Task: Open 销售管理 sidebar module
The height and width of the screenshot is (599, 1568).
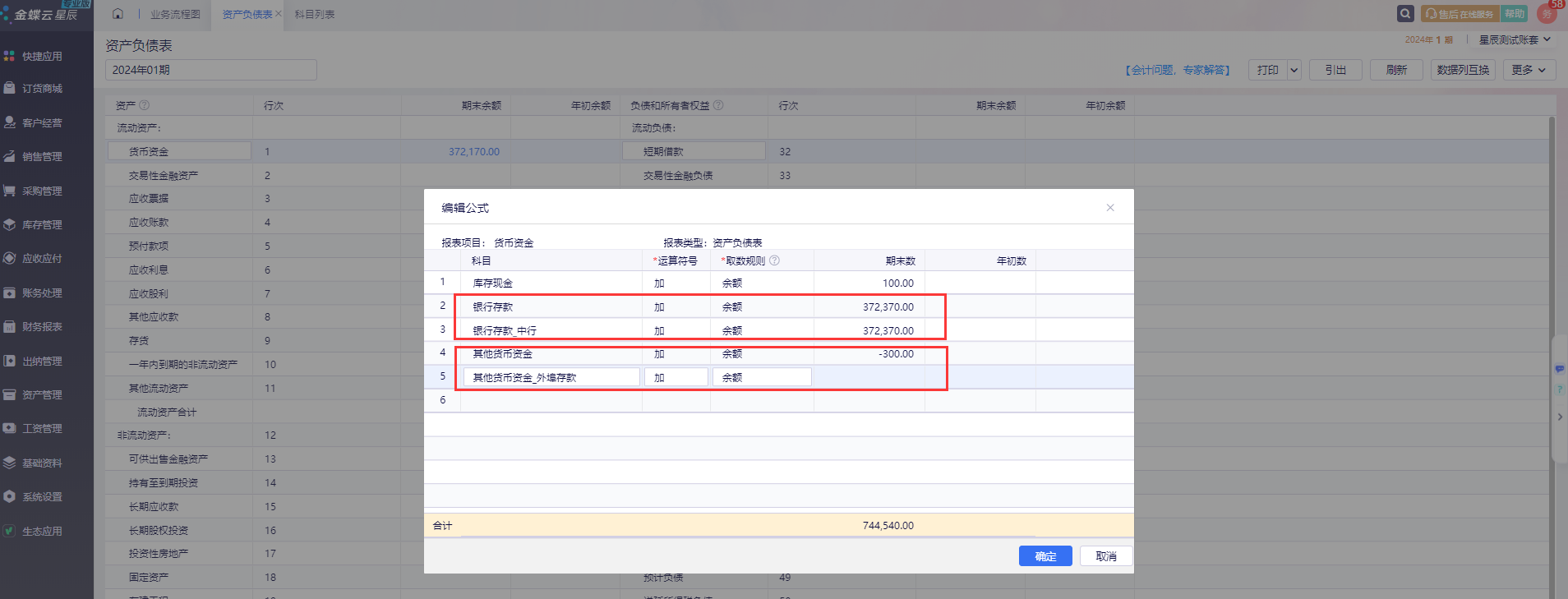Action: [42, 156]
